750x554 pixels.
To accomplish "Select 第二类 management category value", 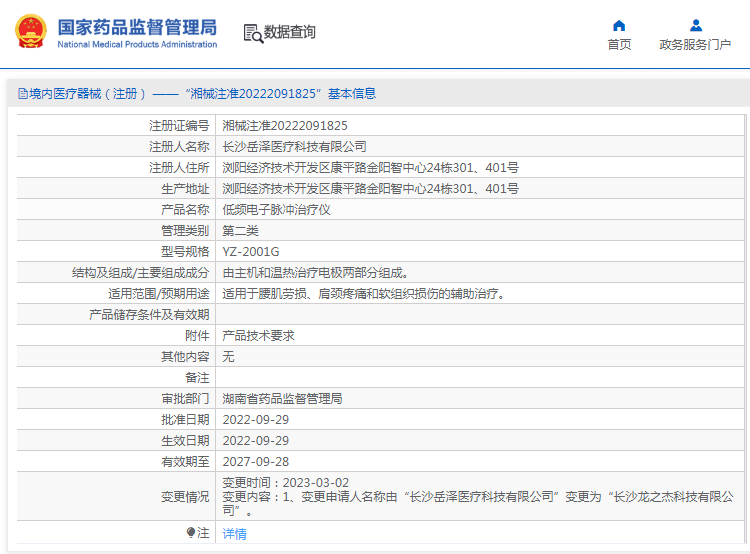I will point(240,231).
